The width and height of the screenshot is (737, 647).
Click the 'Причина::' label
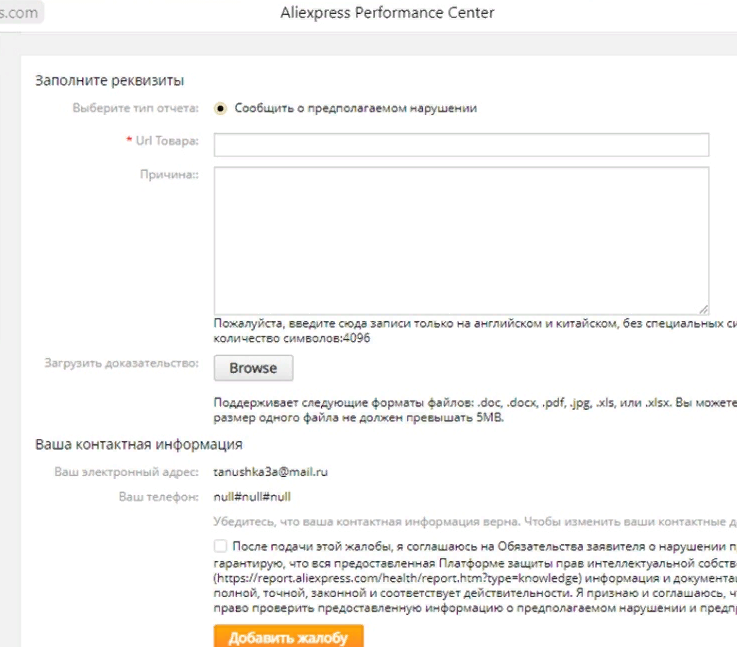[169, 175]
